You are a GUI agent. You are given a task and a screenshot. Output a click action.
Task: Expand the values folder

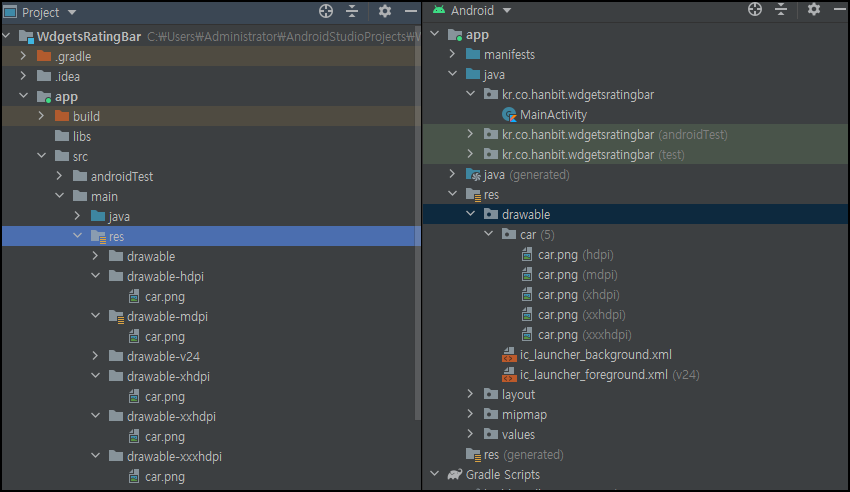click(471, 435)
